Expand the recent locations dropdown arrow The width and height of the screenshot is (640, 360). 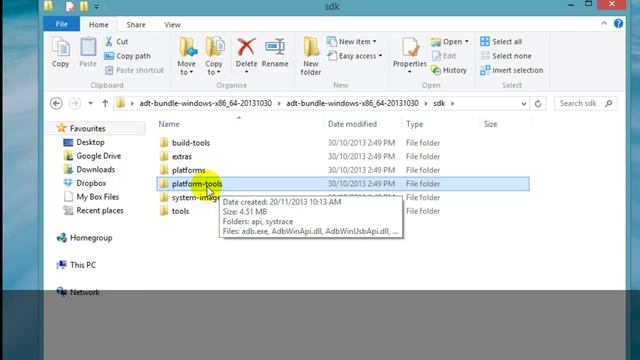[x=91, y=104]
